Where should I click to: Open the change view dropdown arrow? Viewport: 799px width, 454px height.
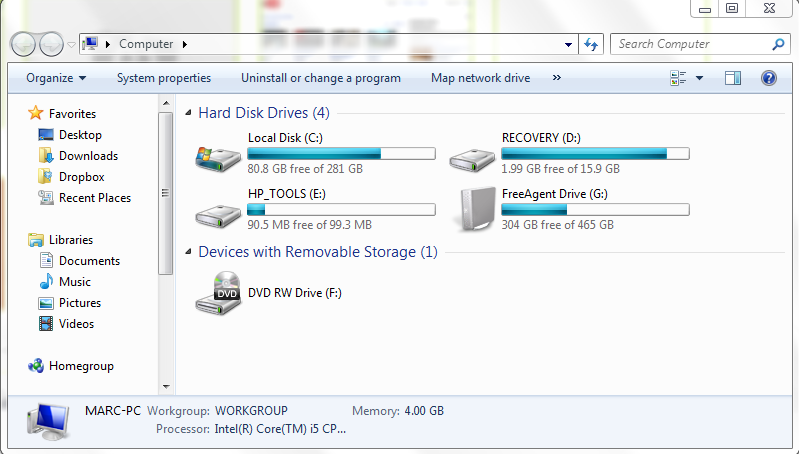[700, 78]
